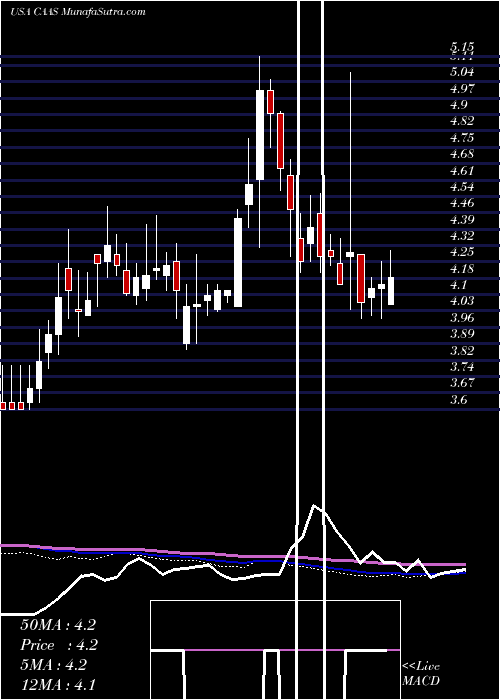Click the <<Live label
The image size is (500, 700).
pos(421,667)
